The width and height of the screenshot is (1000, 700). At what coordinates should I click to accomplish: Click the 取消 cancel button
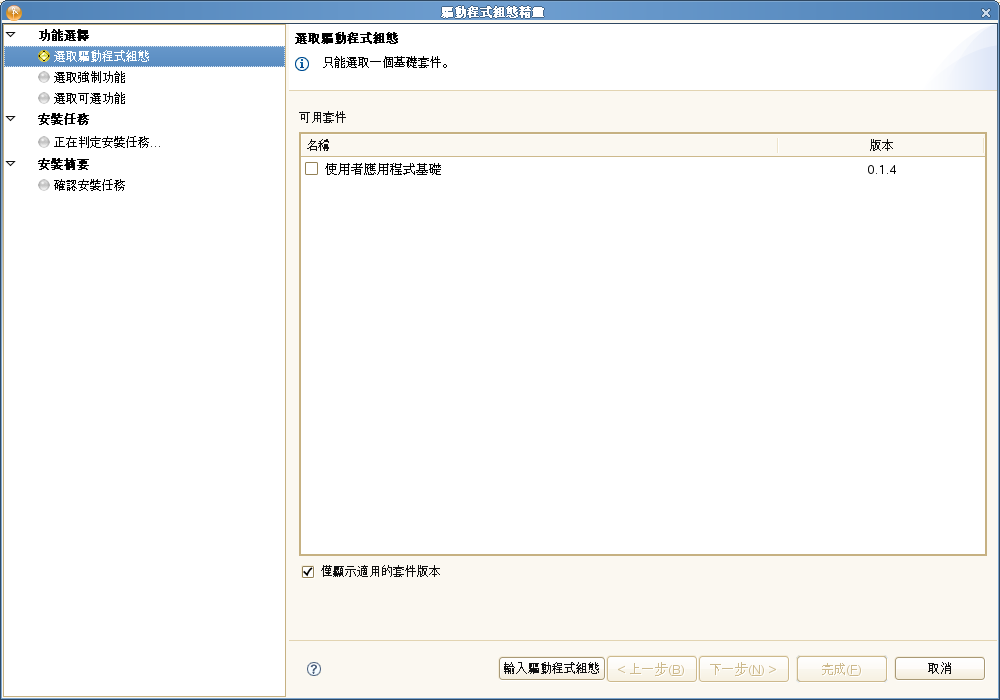pos(939,668)
